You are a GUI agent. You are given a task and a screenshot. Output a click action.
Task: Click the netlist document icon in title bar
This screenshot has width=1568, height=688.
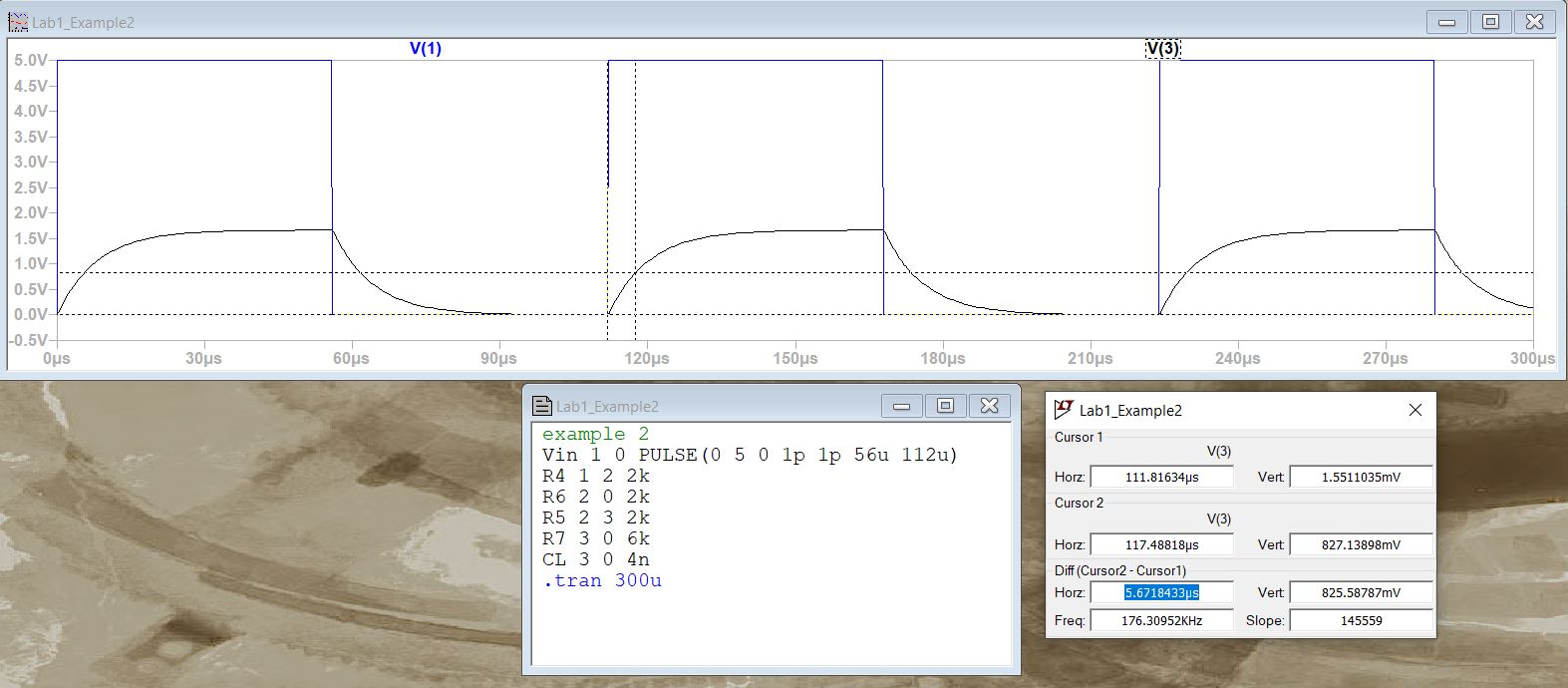[x=542, y=406]
